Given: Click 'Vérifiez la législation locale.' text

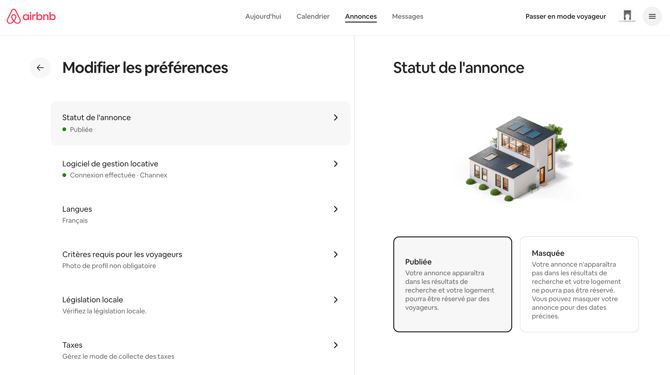Looking at the screenshot, I should pos(104,311).
